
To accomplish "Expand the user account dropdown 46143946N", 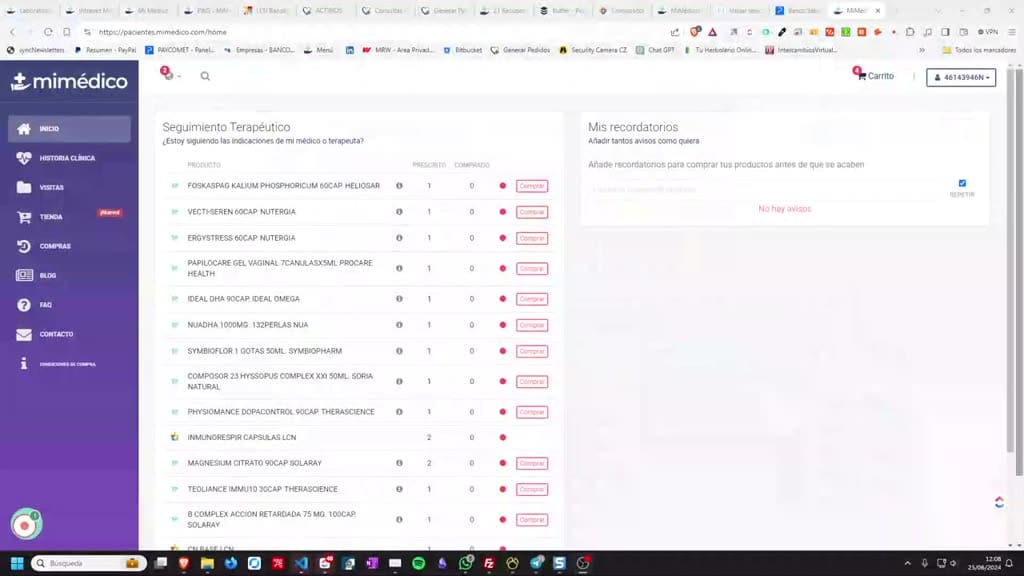I will (x=961, y=77).
